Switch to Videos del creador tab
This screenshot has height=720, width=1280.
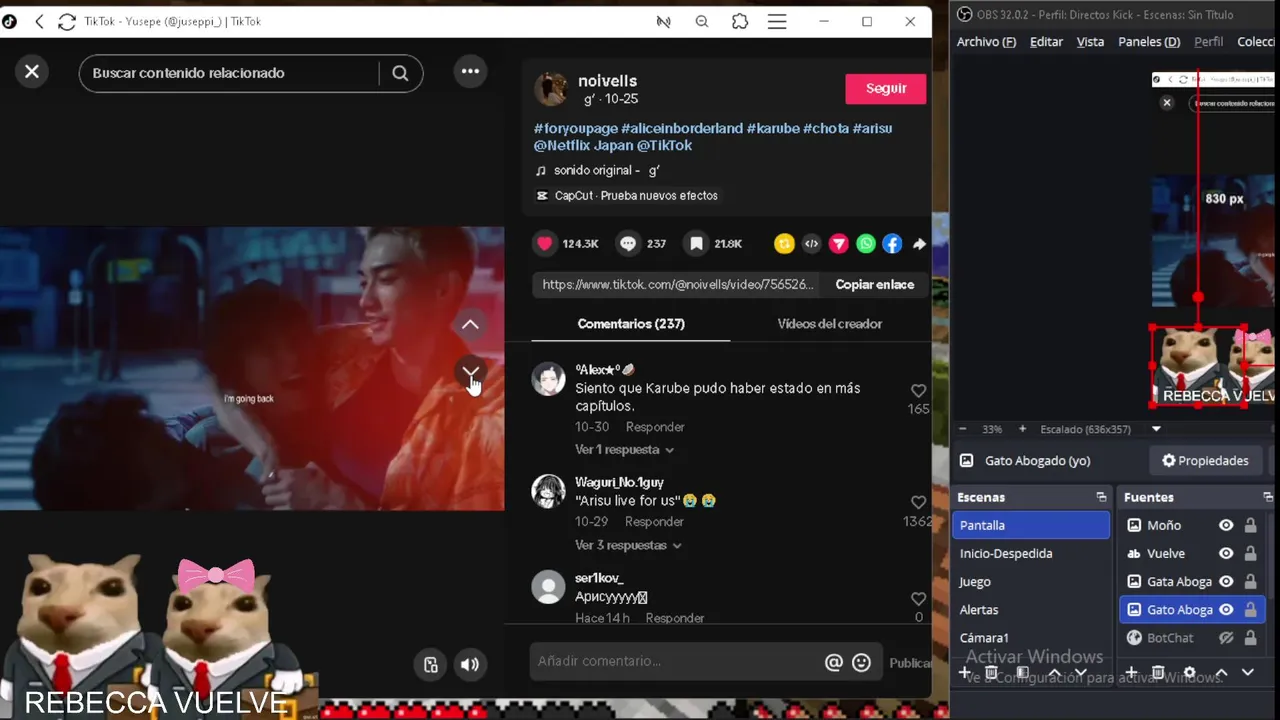click(830, 324)
